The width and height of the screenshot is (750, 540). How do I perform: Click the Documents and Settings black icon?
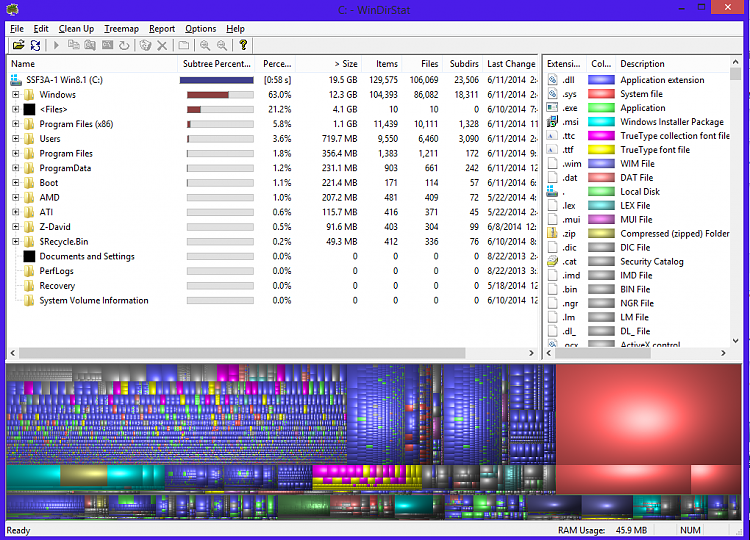tap(29, 256)
